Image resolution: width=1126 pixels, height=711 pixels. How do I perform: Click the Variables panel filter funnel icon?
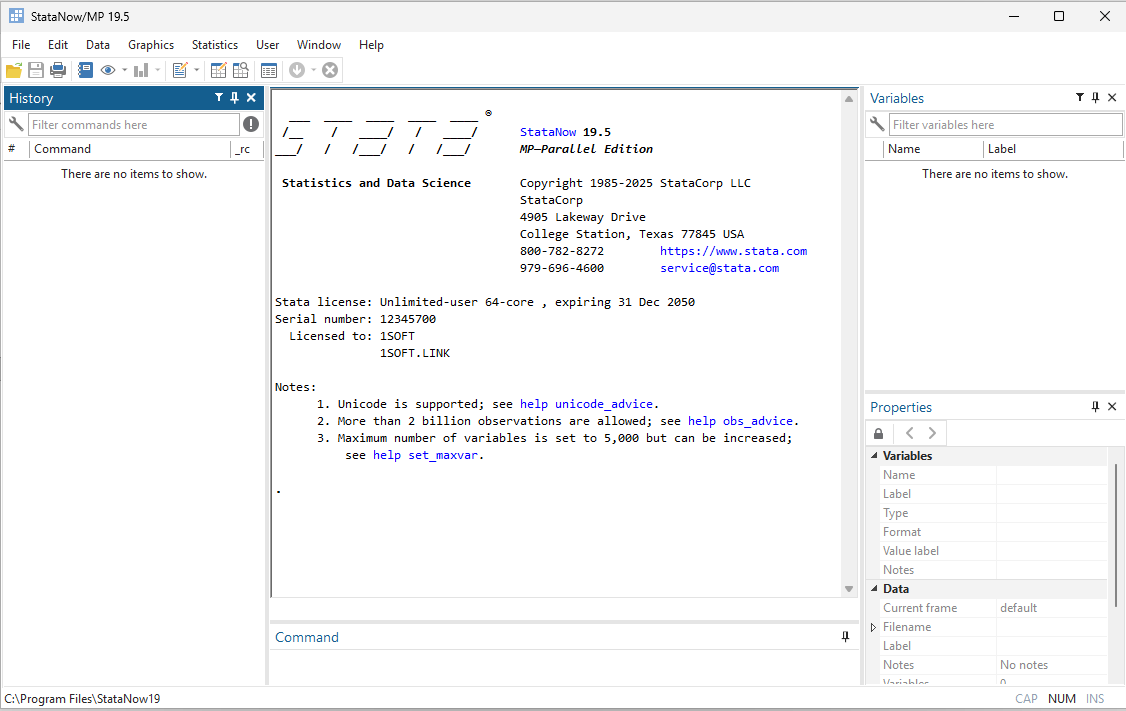pyautogui.click(x=1079, y=98)
